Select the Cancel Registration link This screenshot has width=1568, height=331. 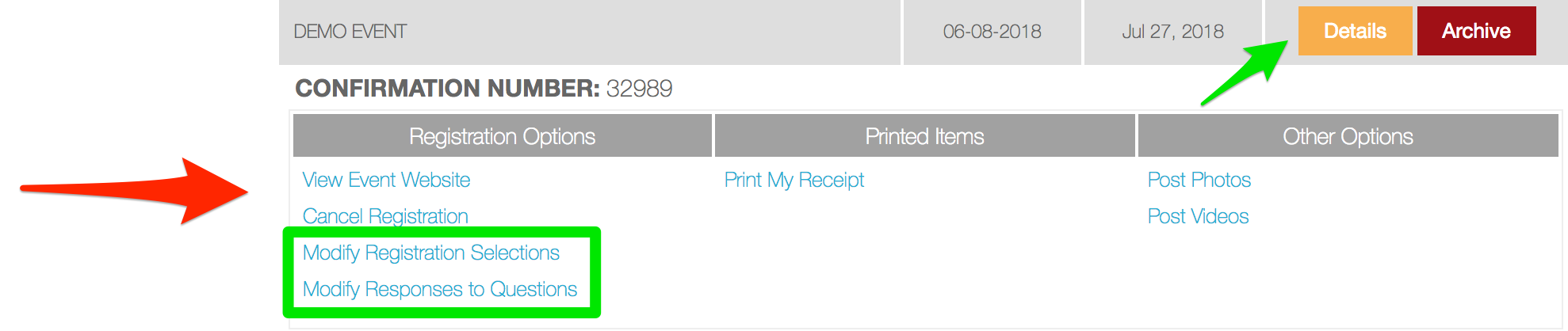click(385, 216)
